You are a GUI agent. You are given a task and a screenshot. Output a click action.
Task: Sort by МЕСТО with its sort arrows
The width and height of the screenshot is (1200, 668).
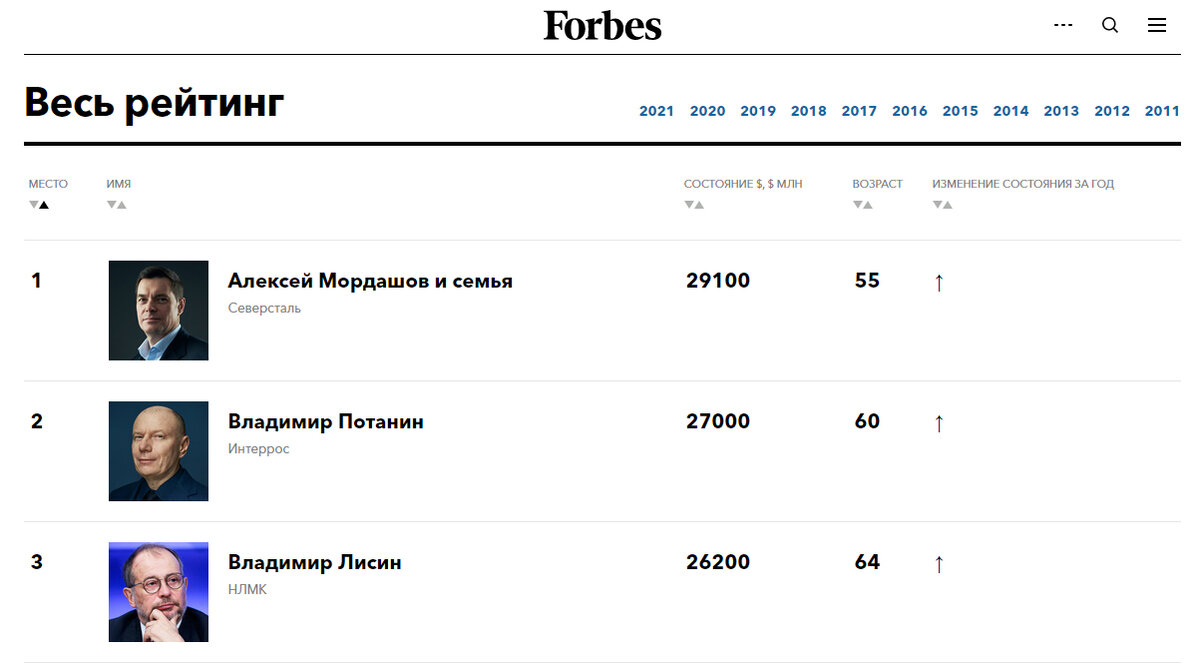(x=39, y=205)
